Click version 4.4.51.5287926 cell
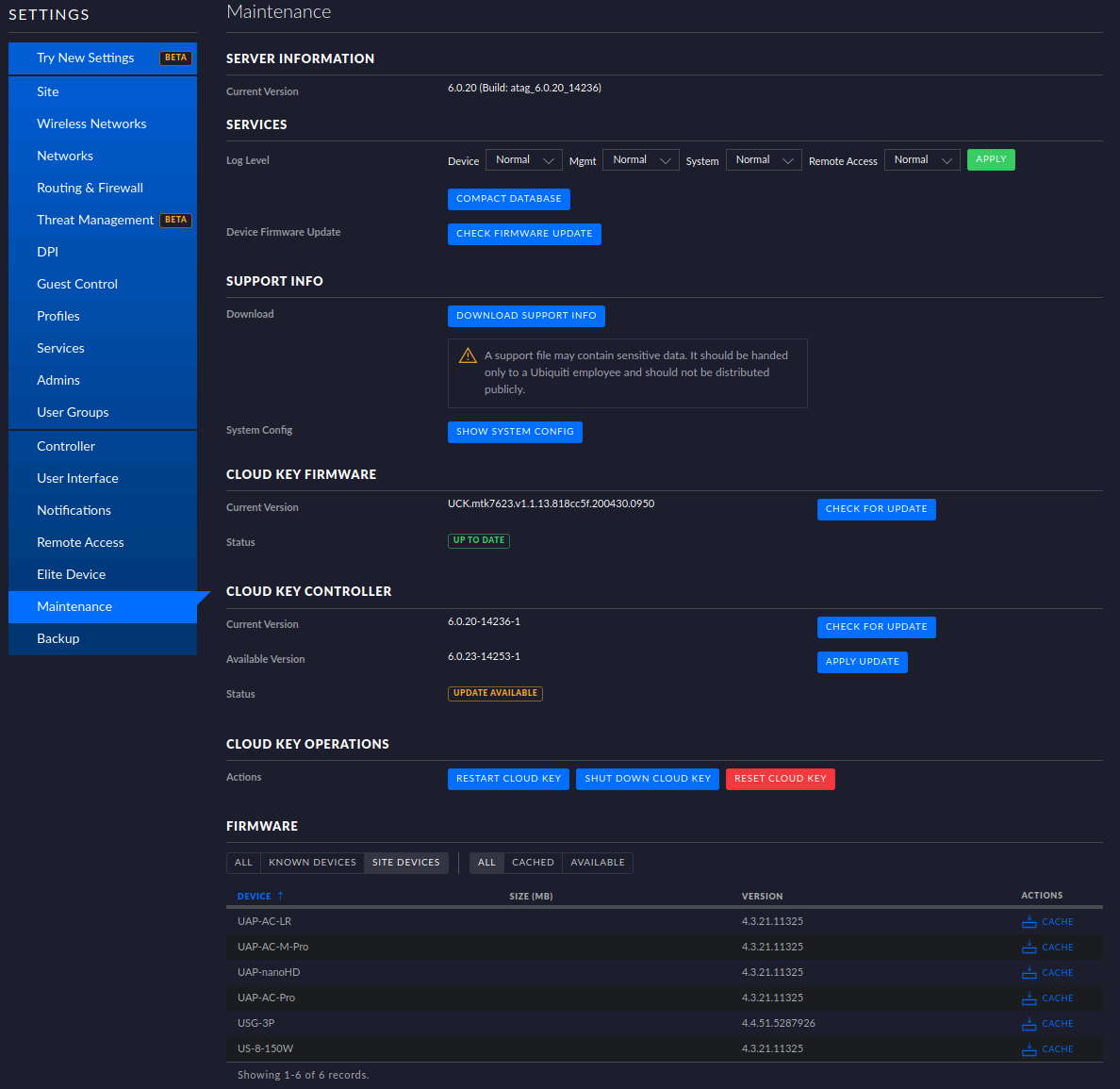 (x=779, y=1023)
